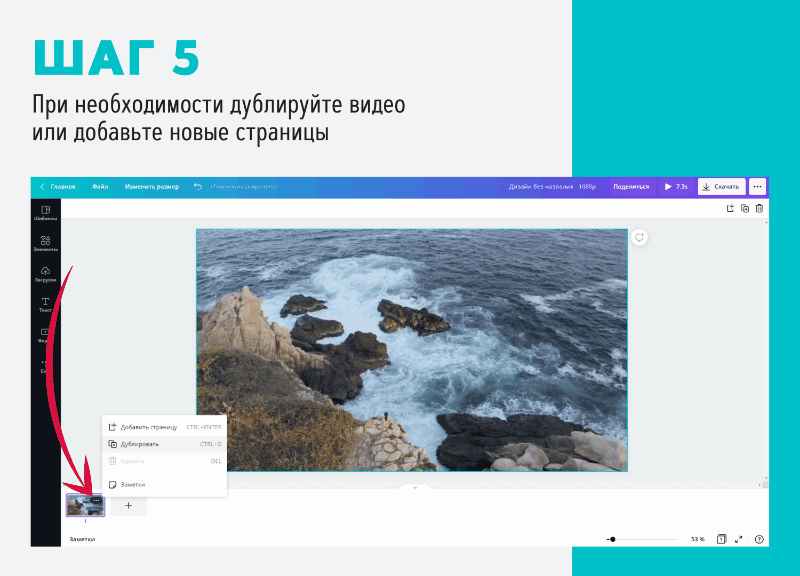Open the Изменить размер menu
800x576 pixels.
tap(152, 187)
